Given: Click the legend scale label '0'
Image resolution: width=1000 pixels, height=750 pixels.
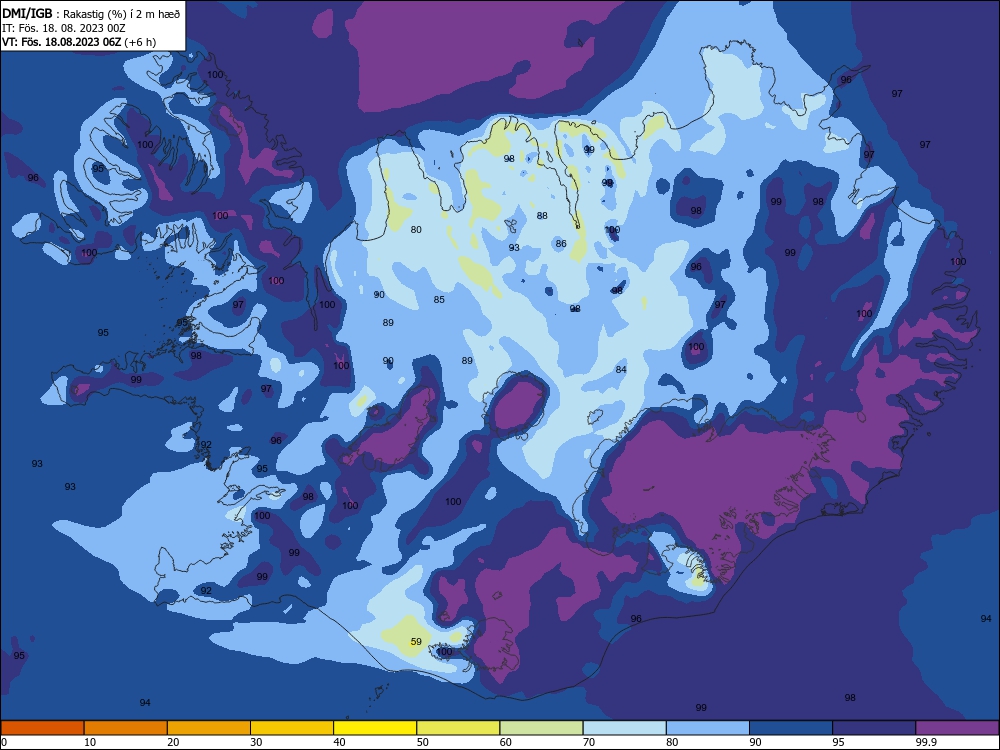Looking at the screenshot, I should tap(4, 742).
